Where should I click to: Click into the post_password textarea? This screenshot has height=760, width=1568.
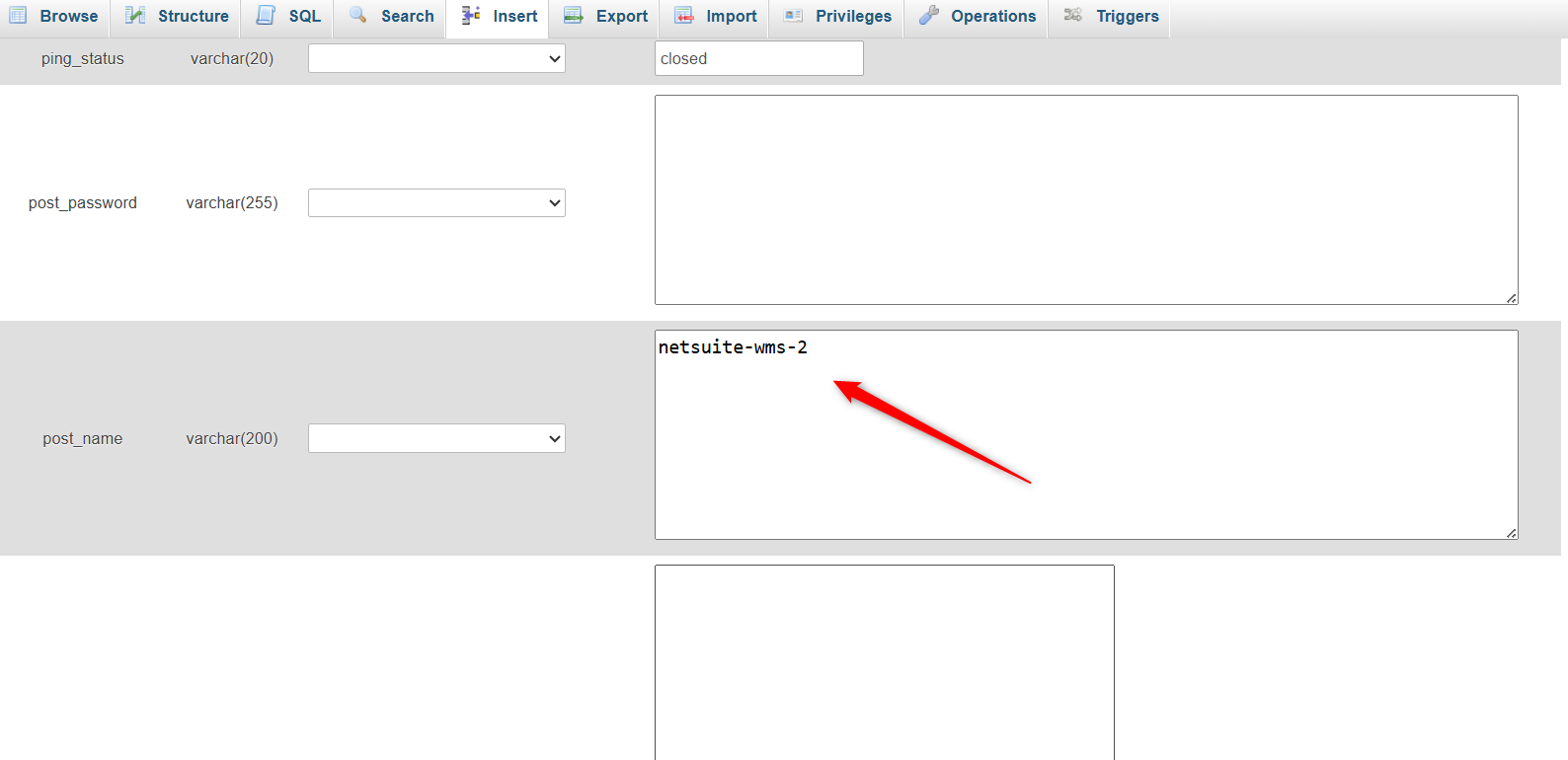tap(1086, 199)
